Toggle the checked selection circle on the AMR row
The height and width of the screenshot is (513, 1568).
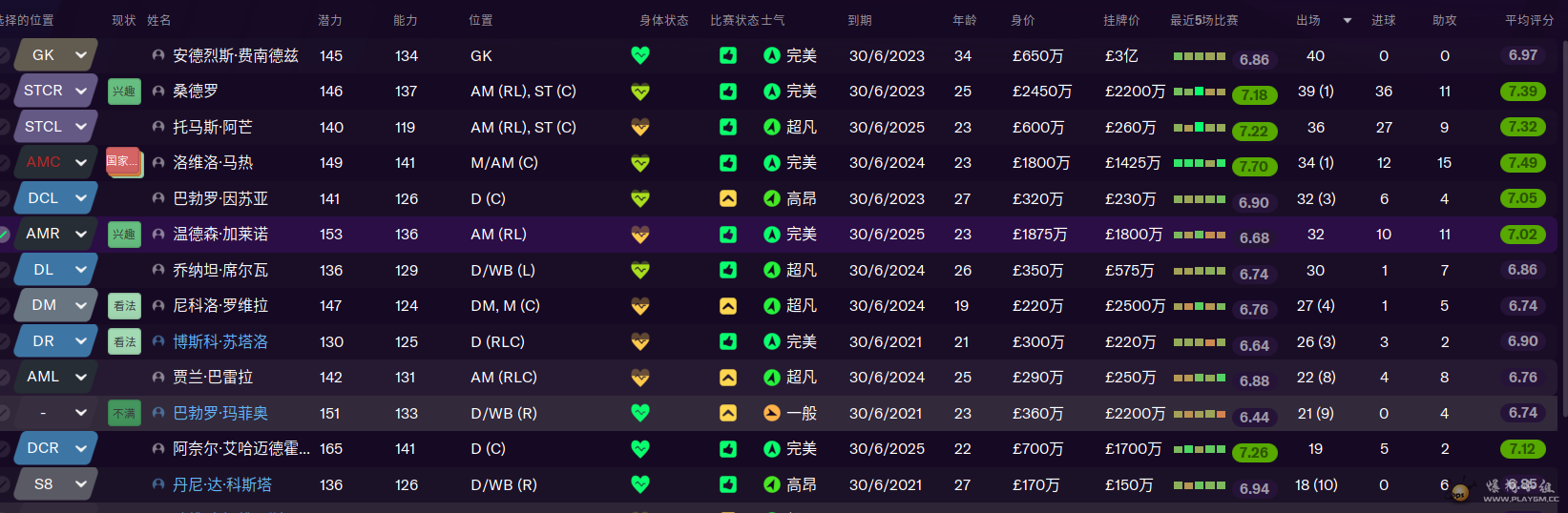coord(4,234)
